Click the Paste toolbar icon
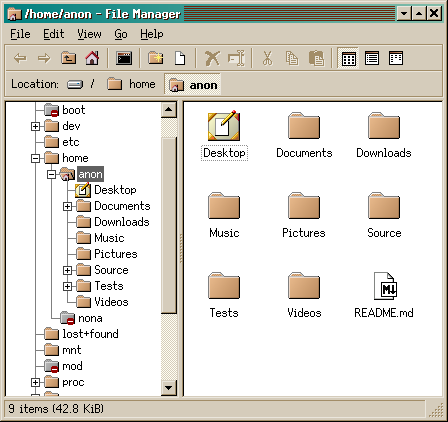The image size is (448, 422). point(316,58)
